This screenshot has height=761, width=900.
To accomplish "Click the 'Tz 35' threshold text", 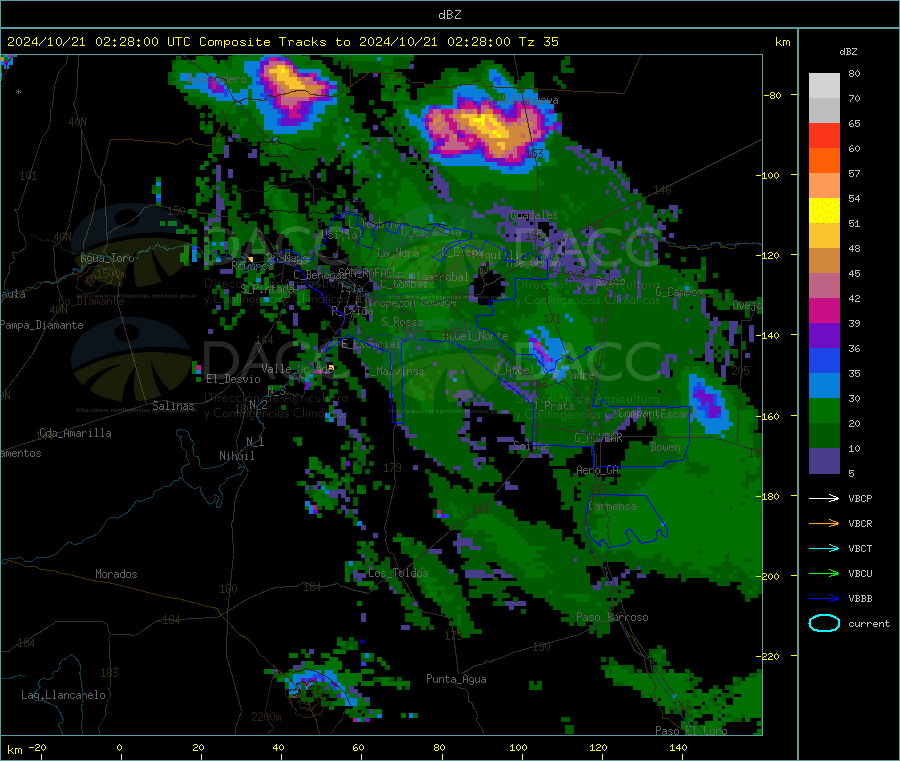I will point(538,42).
